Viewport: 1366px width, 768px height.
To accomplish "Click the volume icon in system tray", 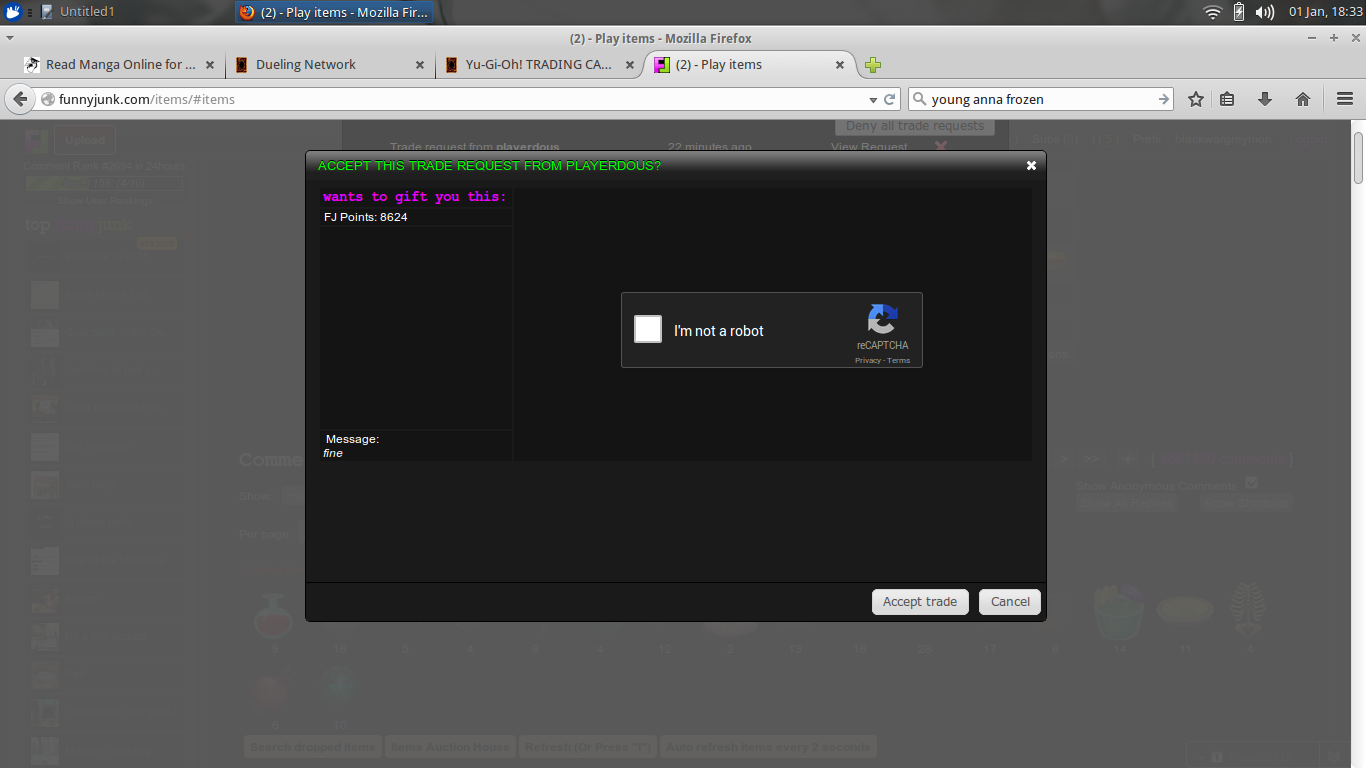I will [1265, 12].
